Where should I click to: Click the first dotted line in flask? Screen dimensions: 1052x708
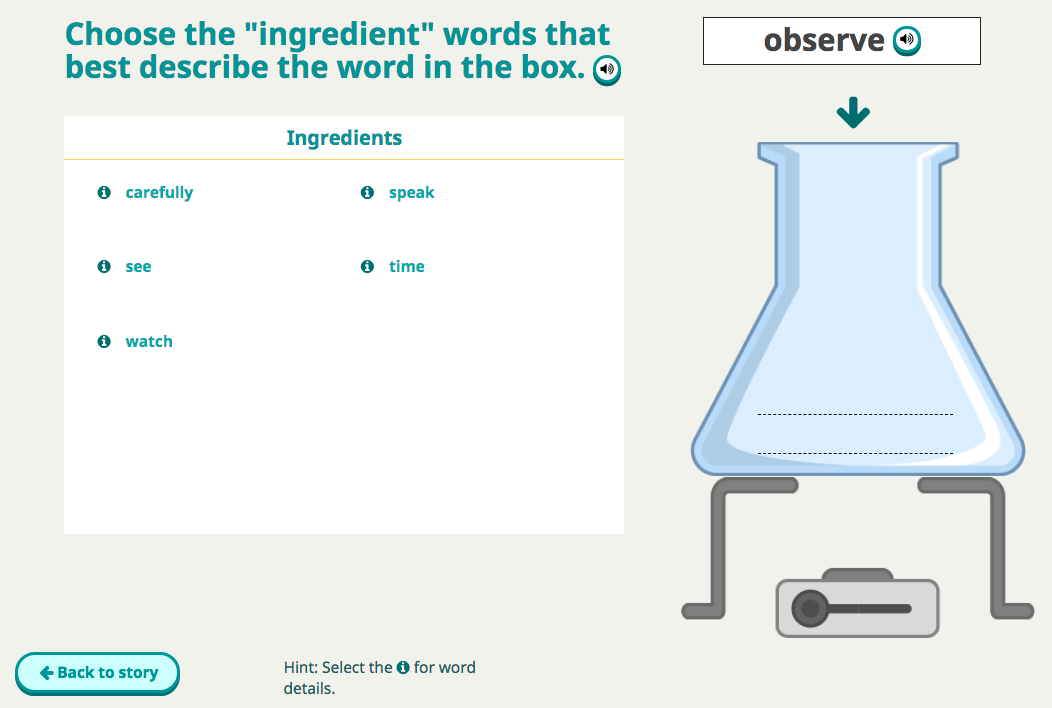click(855, 412)
